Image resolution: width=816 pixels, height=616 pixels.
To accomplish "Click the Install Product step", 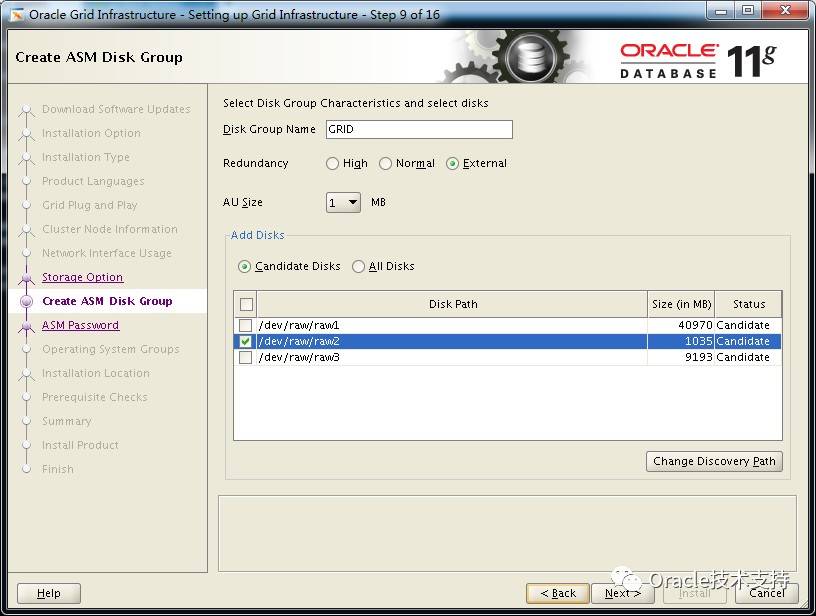I will (80, 445).
